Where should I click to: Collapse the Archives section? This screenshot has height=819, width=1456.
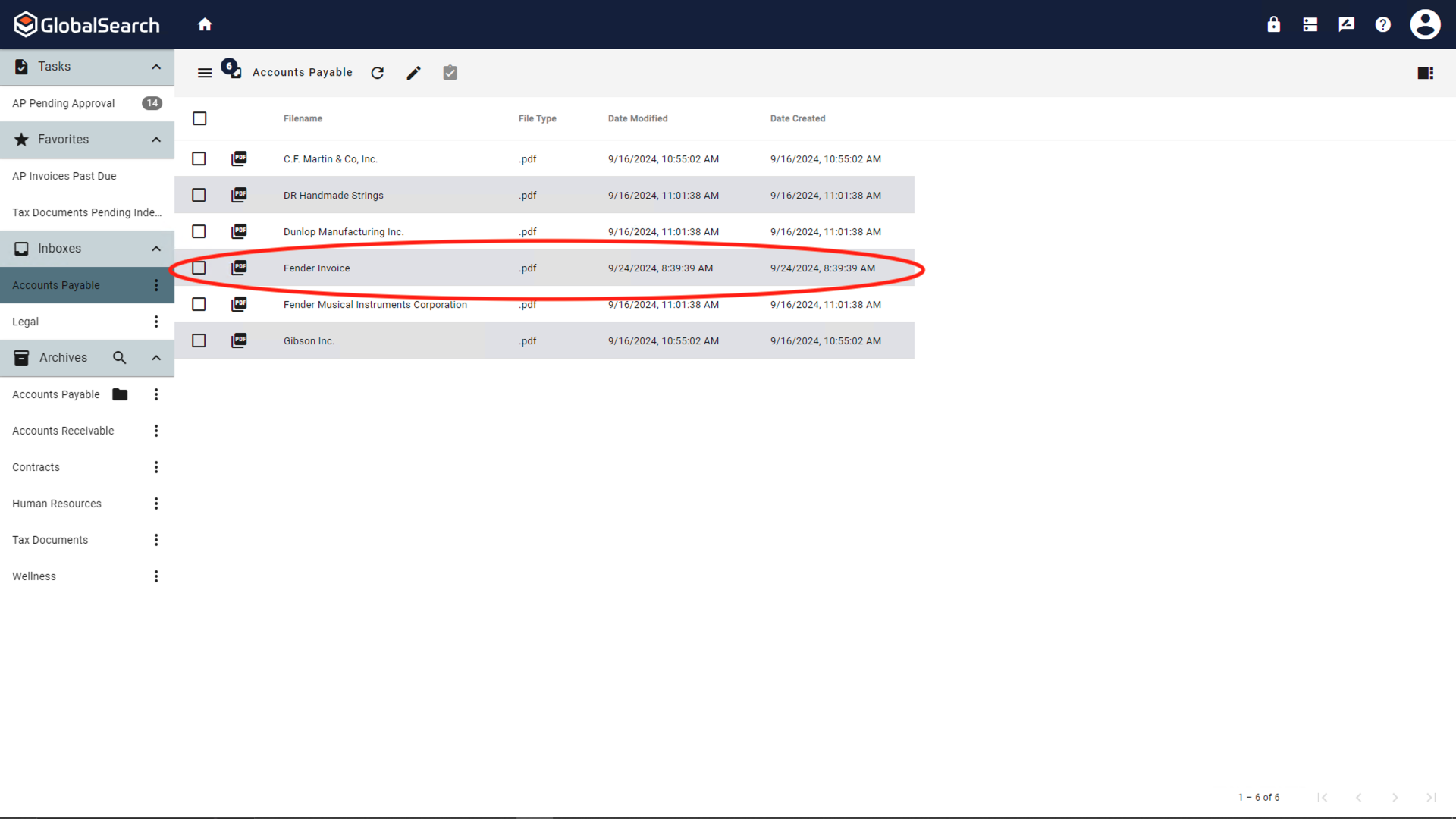155,357
